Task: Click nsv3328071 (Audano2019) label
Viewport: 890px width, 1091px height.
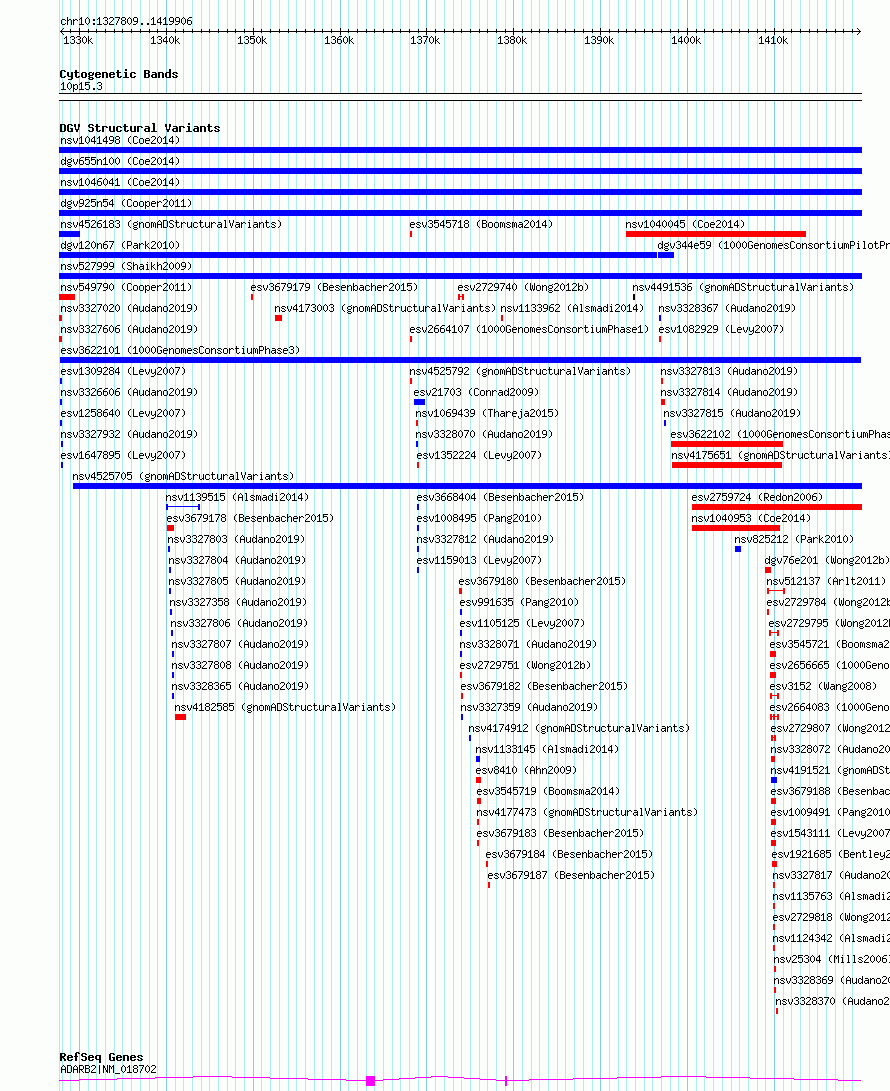Action: (528, 644)
